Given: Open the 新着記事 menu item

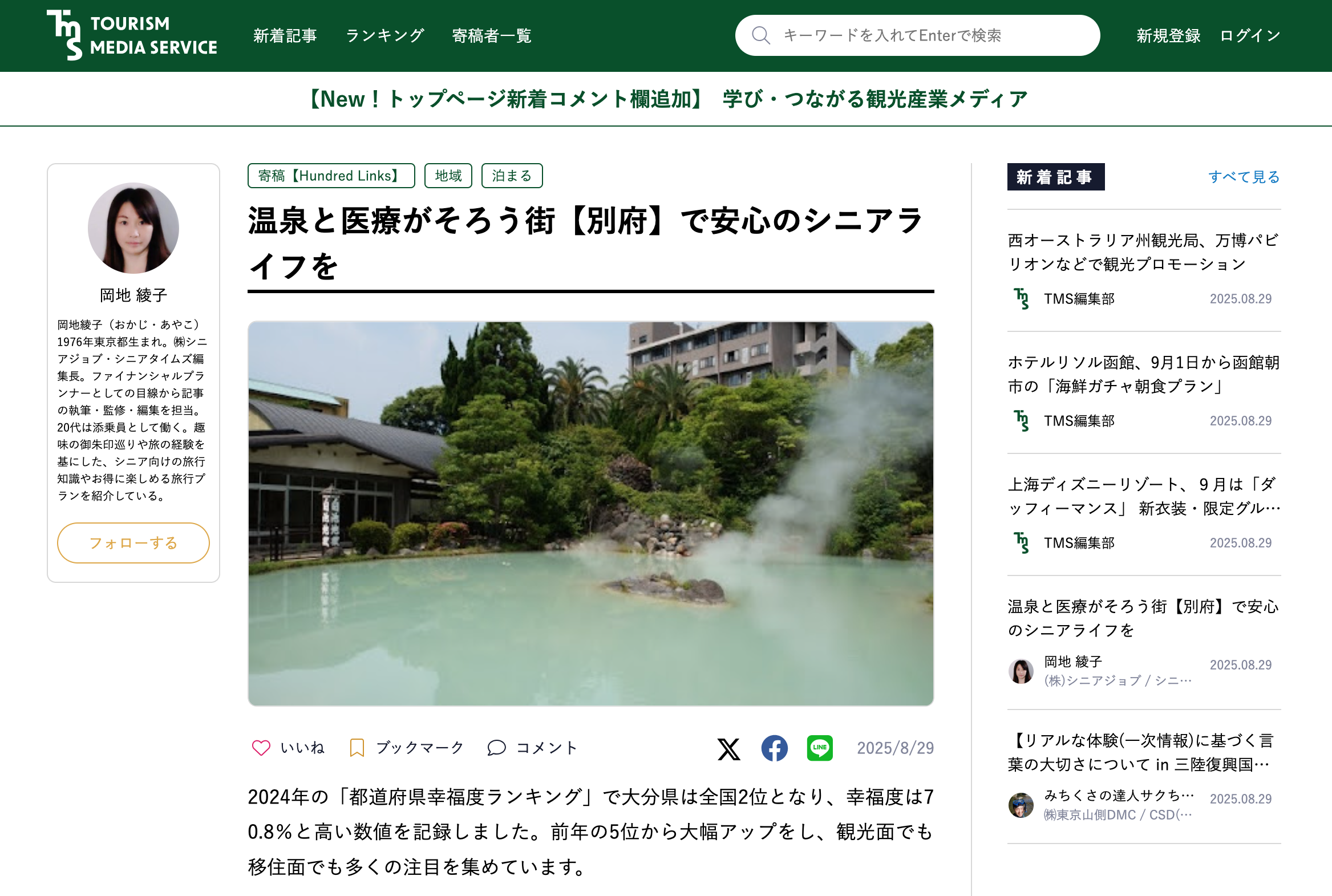Looking at the screenshot, I should [x=285, y=35].
